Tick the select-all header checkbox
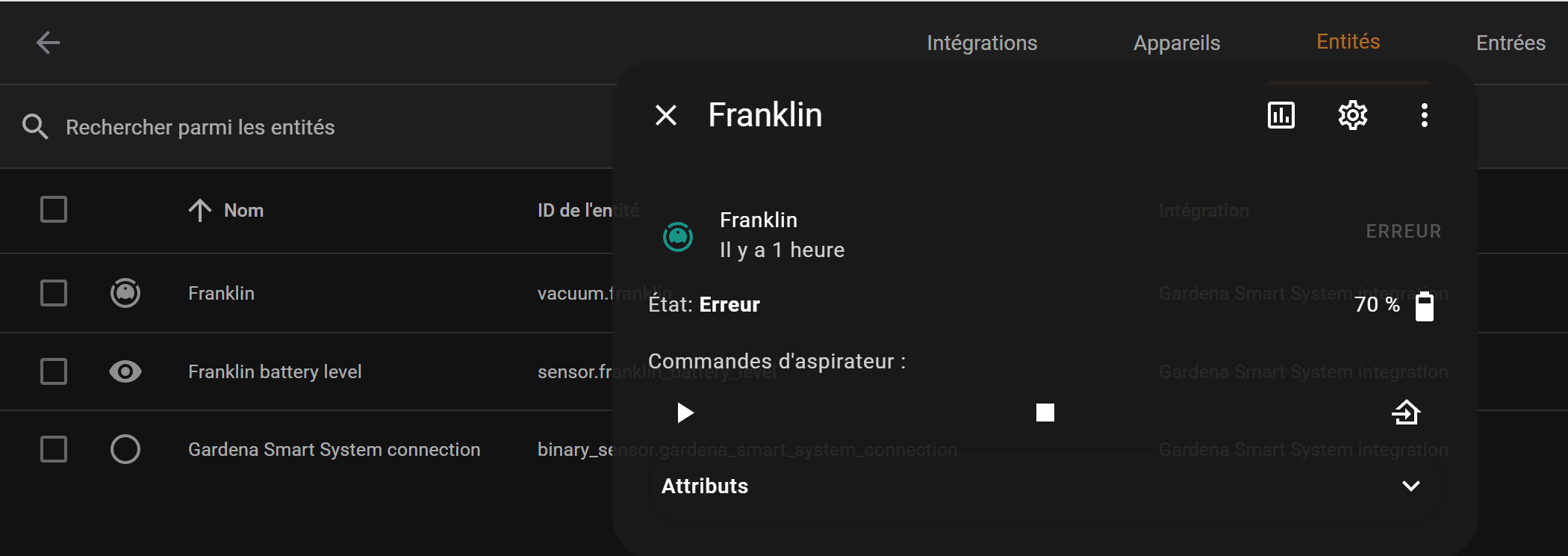Viewport: 1568px width, 556px height. coord(54,210)
